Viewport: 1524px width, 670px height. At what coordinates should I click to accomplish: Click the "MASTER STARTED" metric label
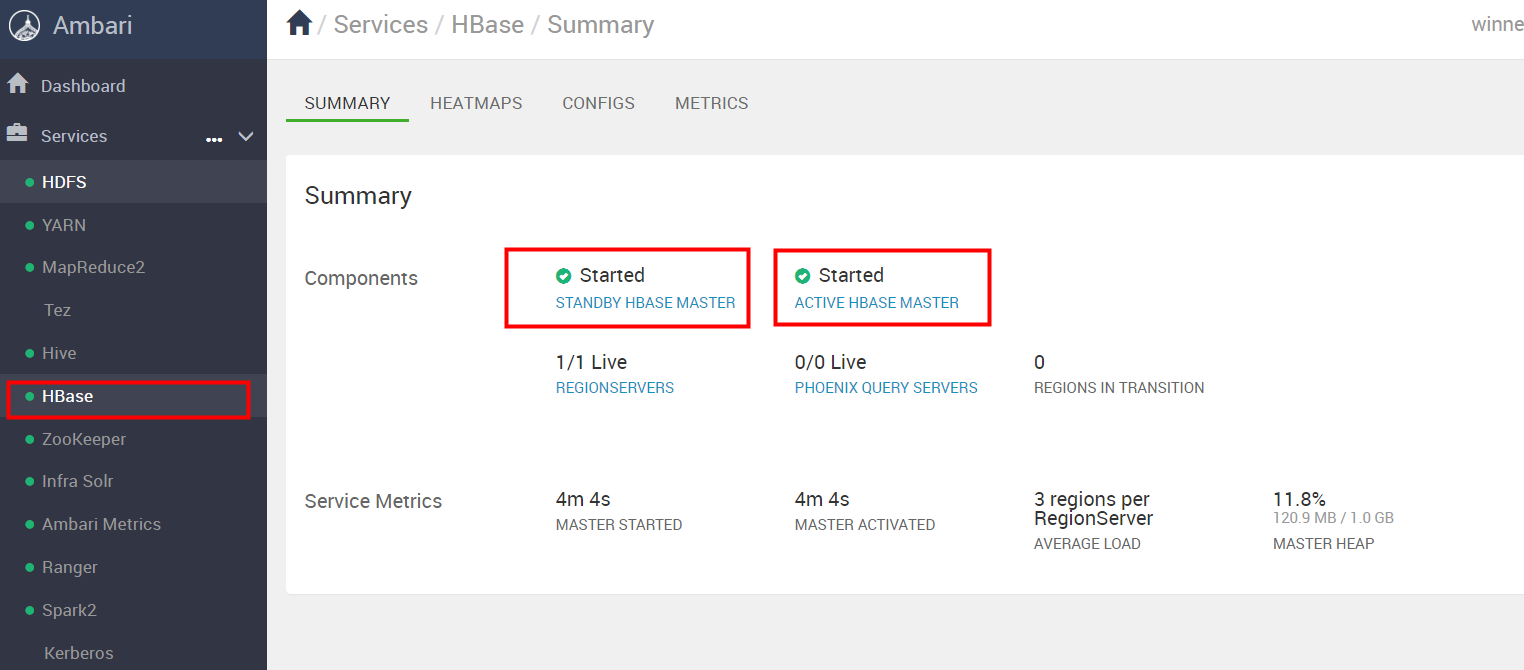pyautogui.click(x=619, y=525)
